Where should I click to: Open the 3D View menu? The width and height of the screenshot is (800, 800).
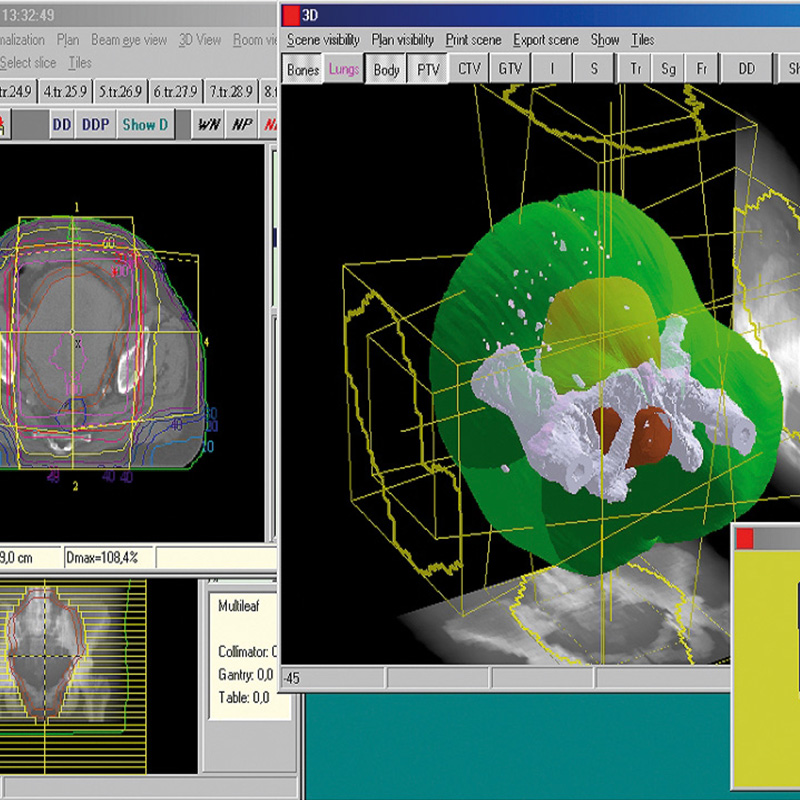200,40
